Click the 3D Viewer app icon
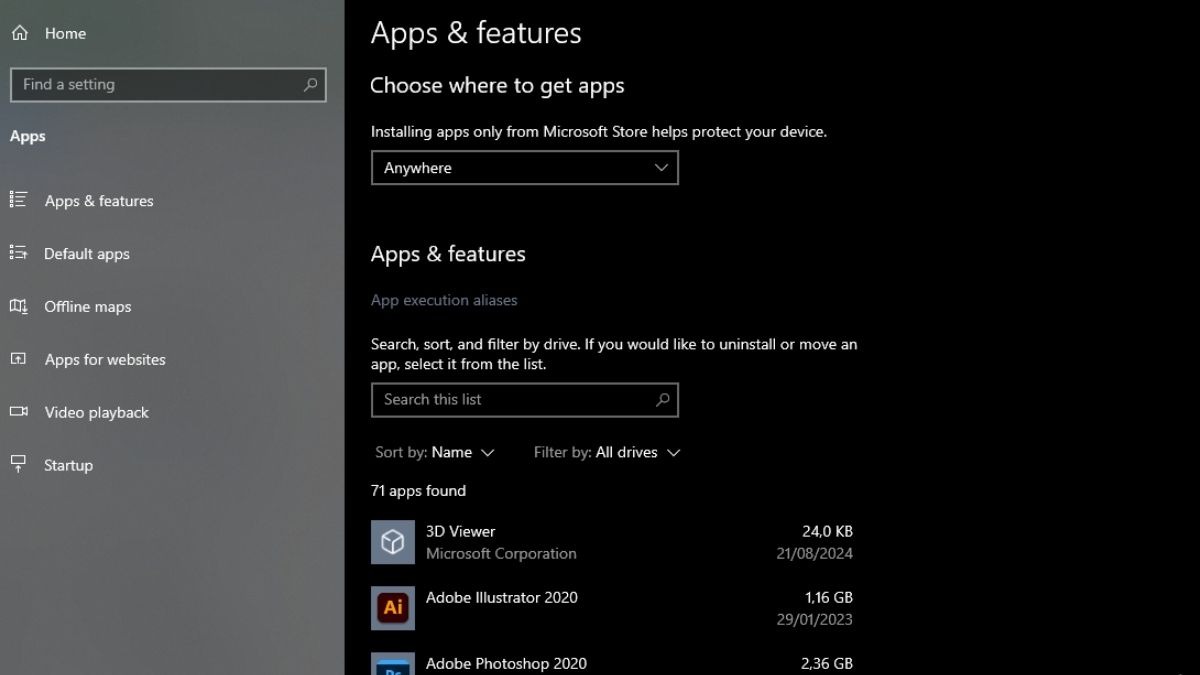This screenshot has height=675, width=1200. [x=393, y=542]
